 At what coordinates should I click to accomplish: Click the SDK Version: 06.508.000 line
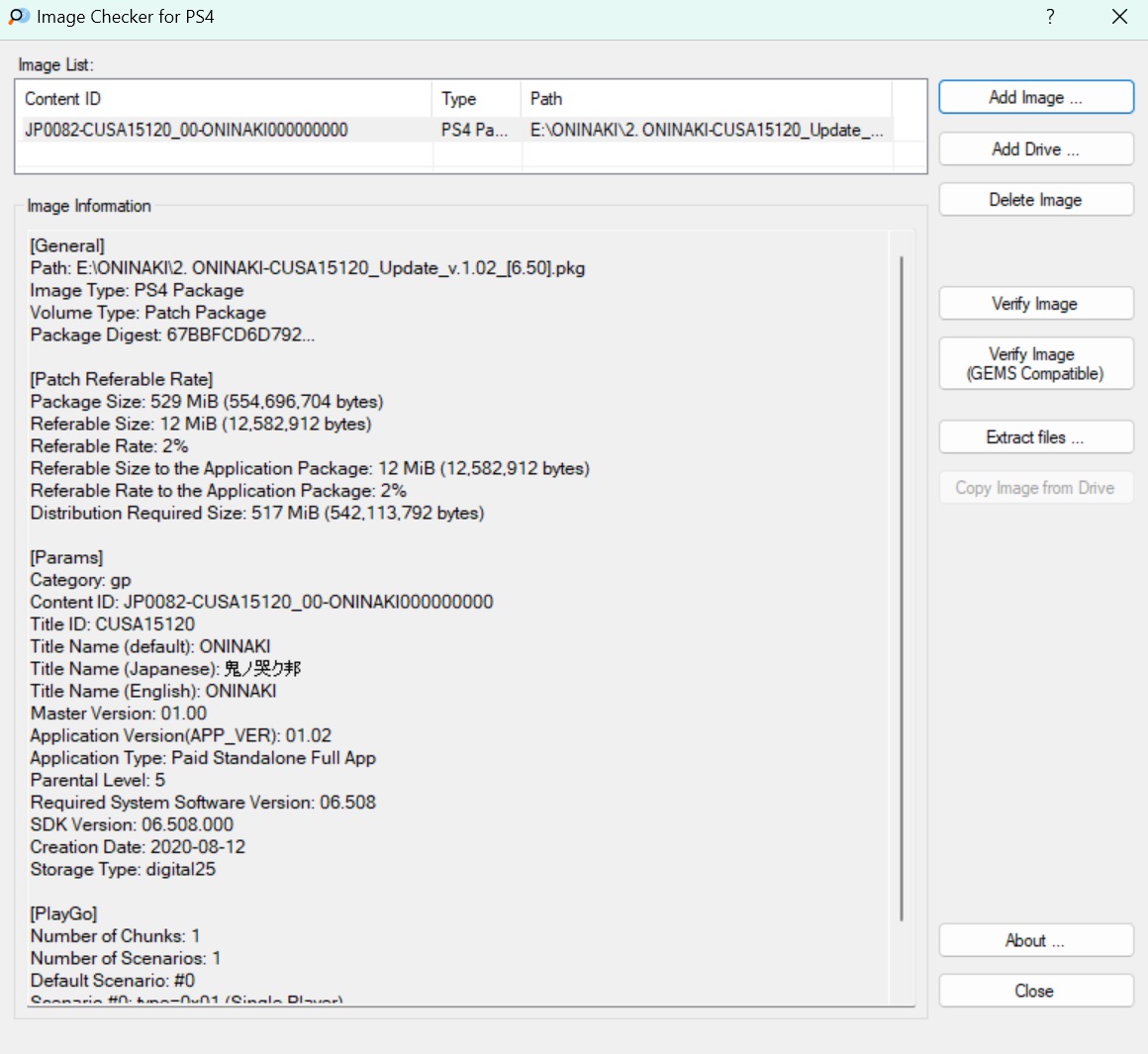(132, 825)
